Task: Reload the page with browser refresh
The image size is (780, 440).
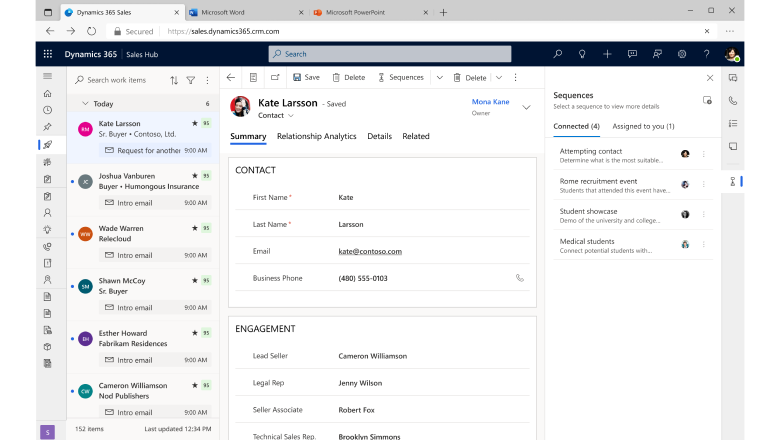Action: (91, 31)
